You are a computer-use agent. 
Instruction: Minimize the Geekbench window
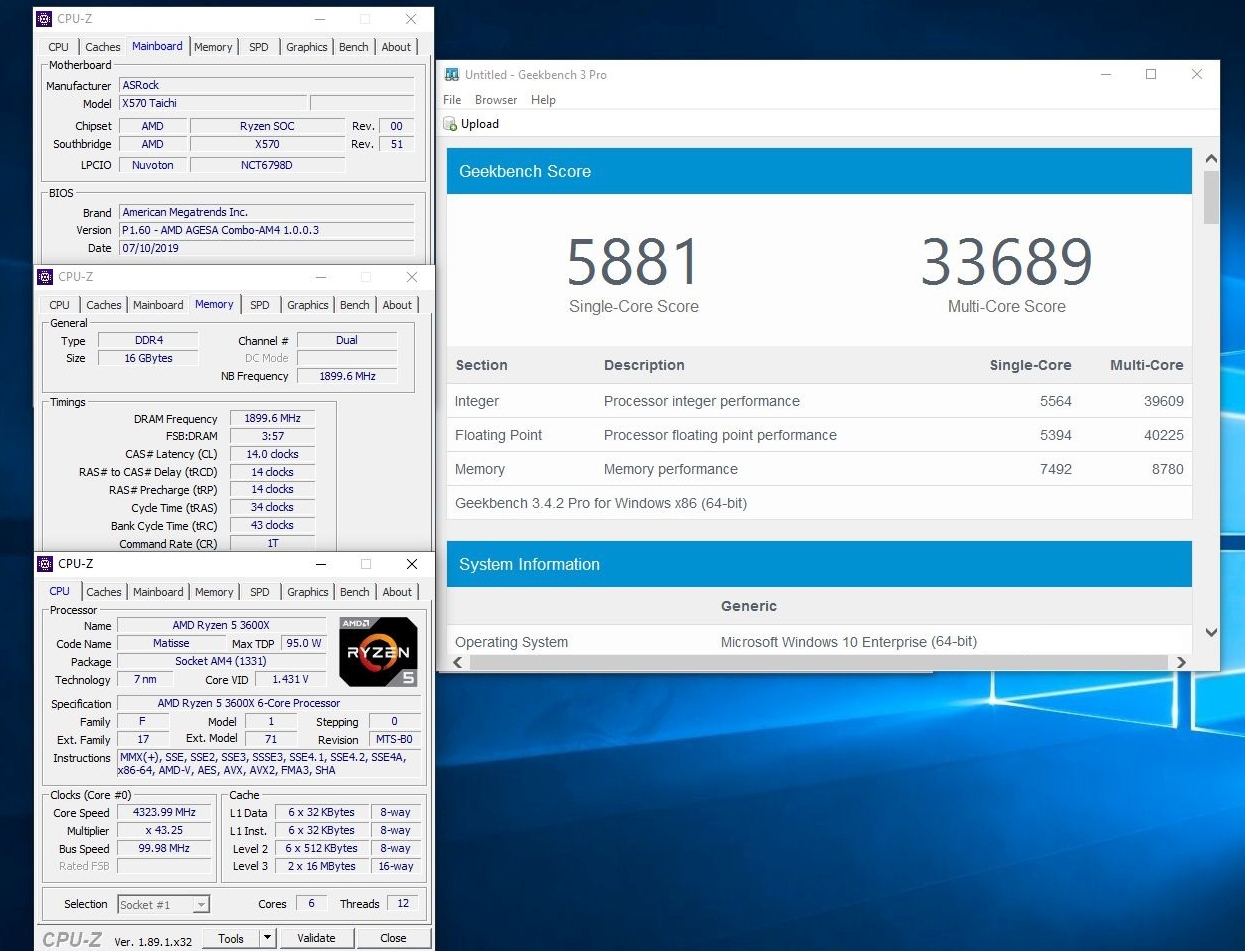coord(1106,74)
